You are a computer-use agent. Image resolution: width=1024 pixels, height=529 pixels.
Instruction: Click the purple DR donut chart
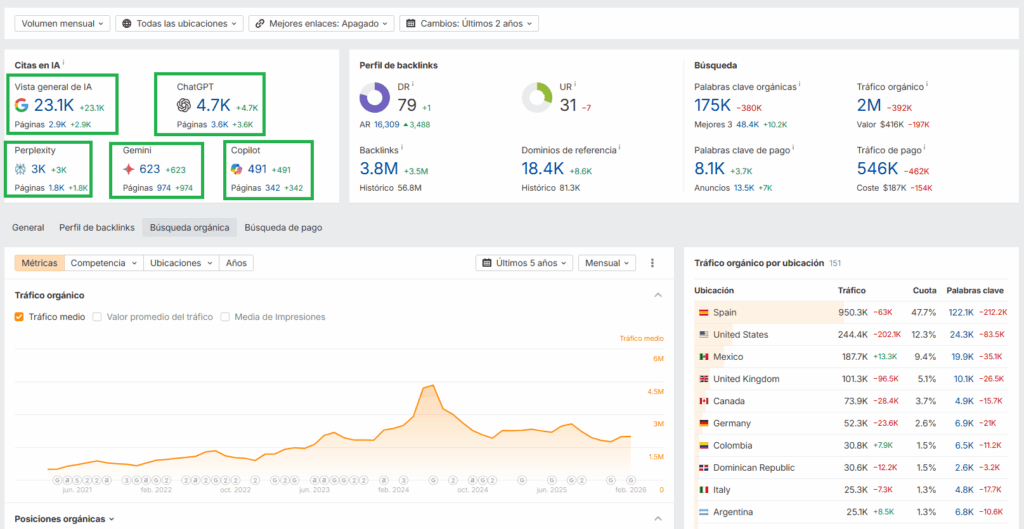[375, 98]
